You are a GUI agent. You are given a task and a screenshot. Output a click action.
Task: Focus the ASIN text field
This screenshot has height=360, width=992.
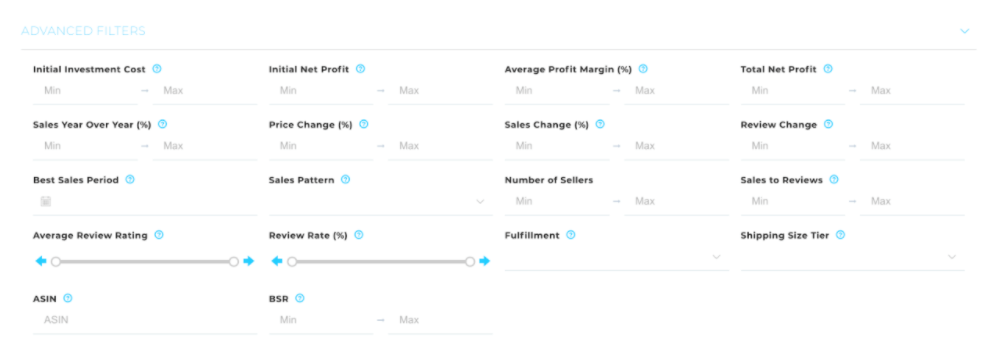tap(145, 320)
